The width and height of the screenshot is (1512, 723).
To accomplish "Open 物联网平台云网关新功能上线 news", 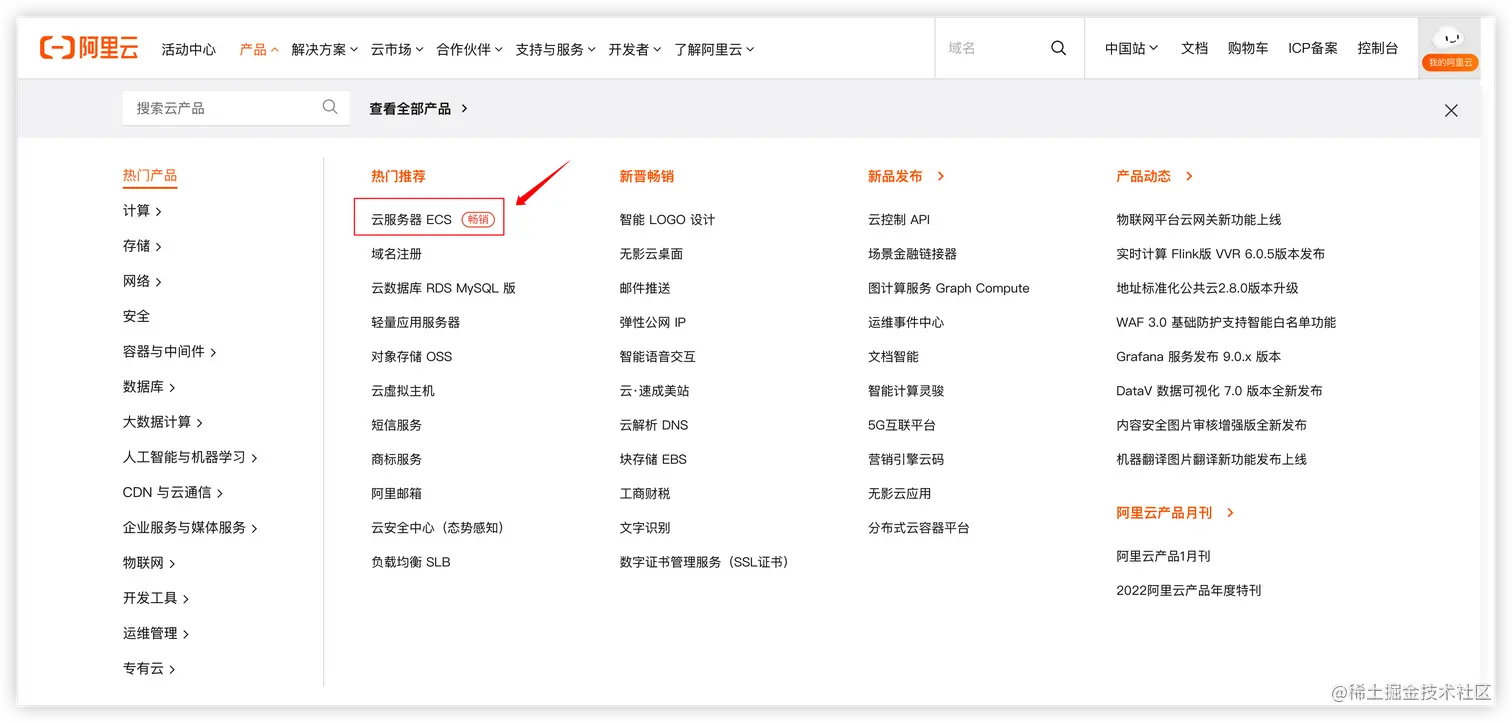I will click(x=1199, y=219).
